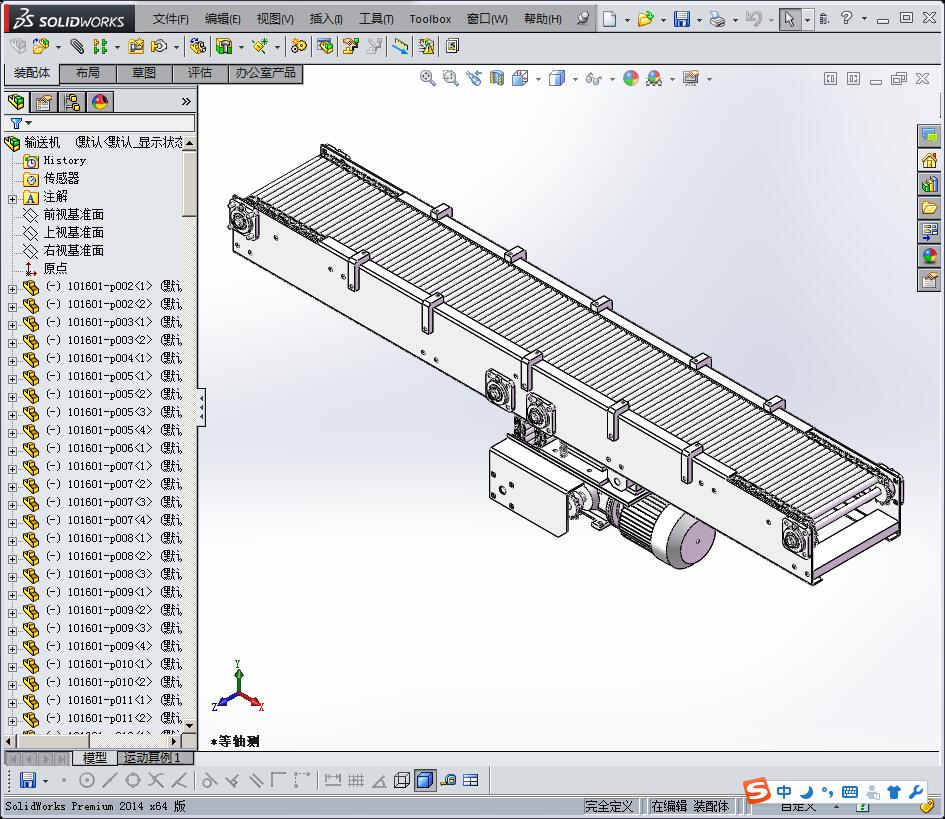Open the 插入(I) menu
The height and width of the screenshot is (819, 945).
coord(326,19)
